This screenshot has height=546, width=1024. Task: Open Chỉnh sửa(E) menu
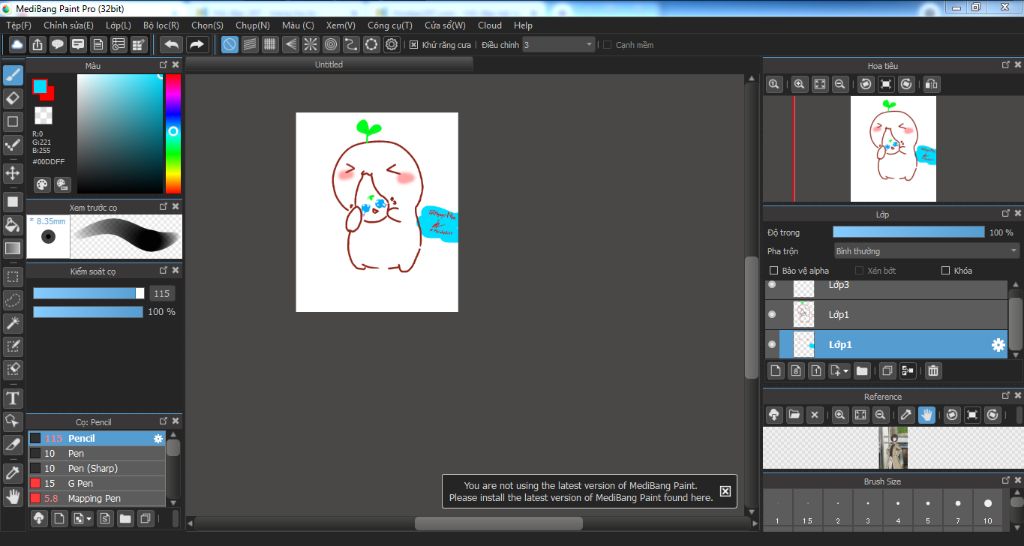point(69,25)
